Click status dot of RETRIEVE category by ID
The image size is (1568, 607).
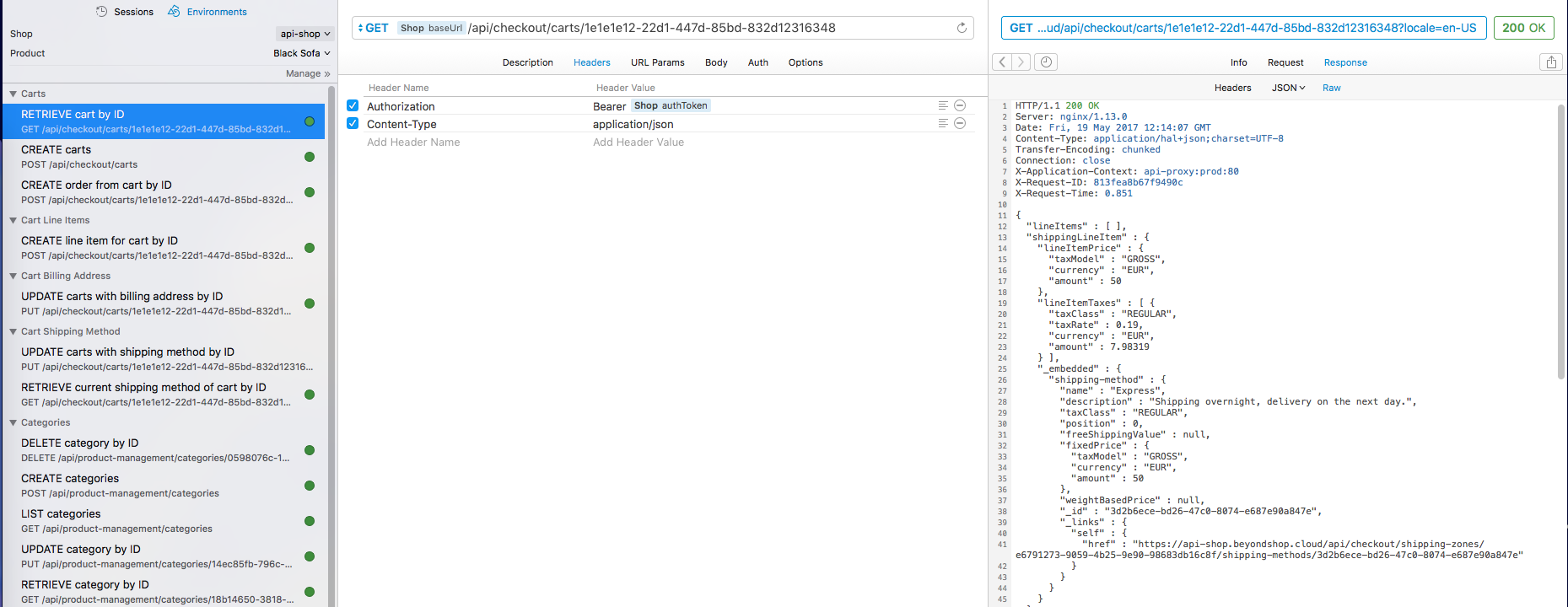(x=310, y=592)
